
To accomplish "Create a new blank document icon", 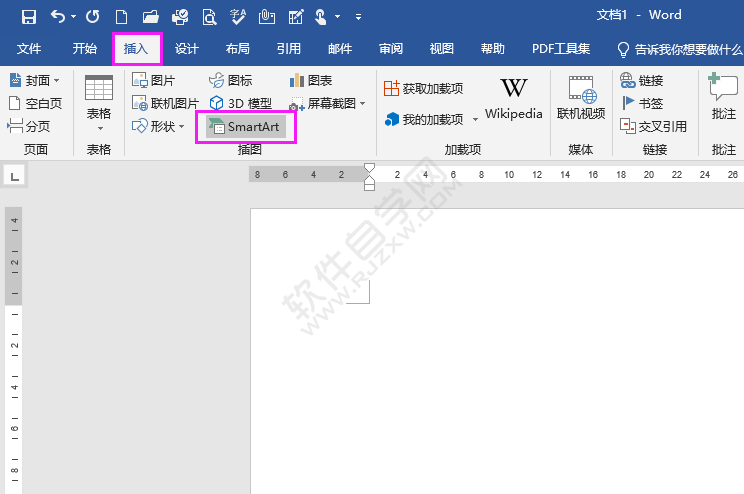I will click(x=121, y=17).
